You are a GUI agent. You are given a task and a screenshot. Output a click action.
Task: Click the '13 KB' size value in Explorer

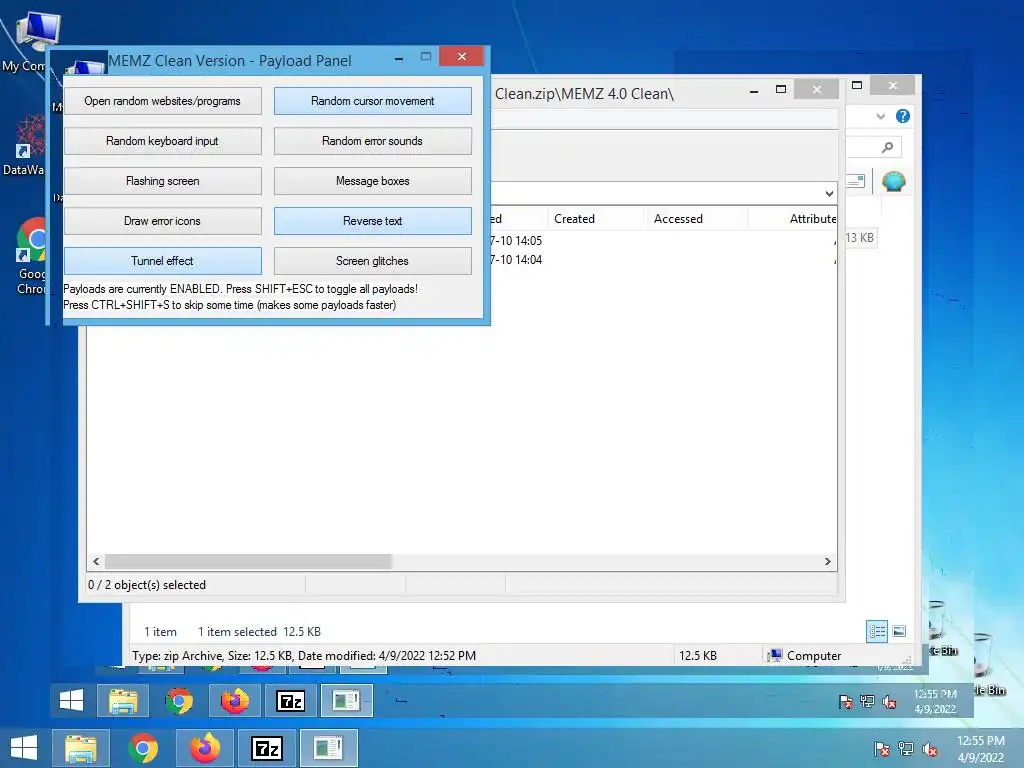[x=859, y=238]
